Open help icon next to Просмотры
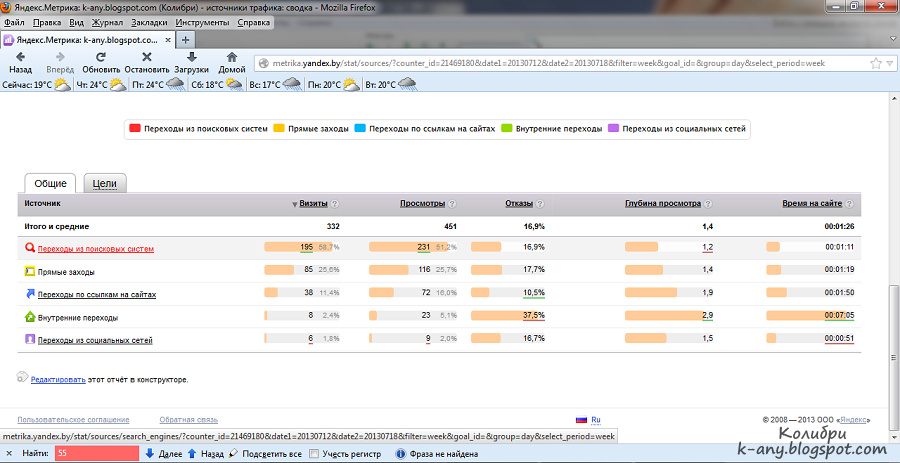This screenshot has width=900, height=463. click(x=452, y=204)
